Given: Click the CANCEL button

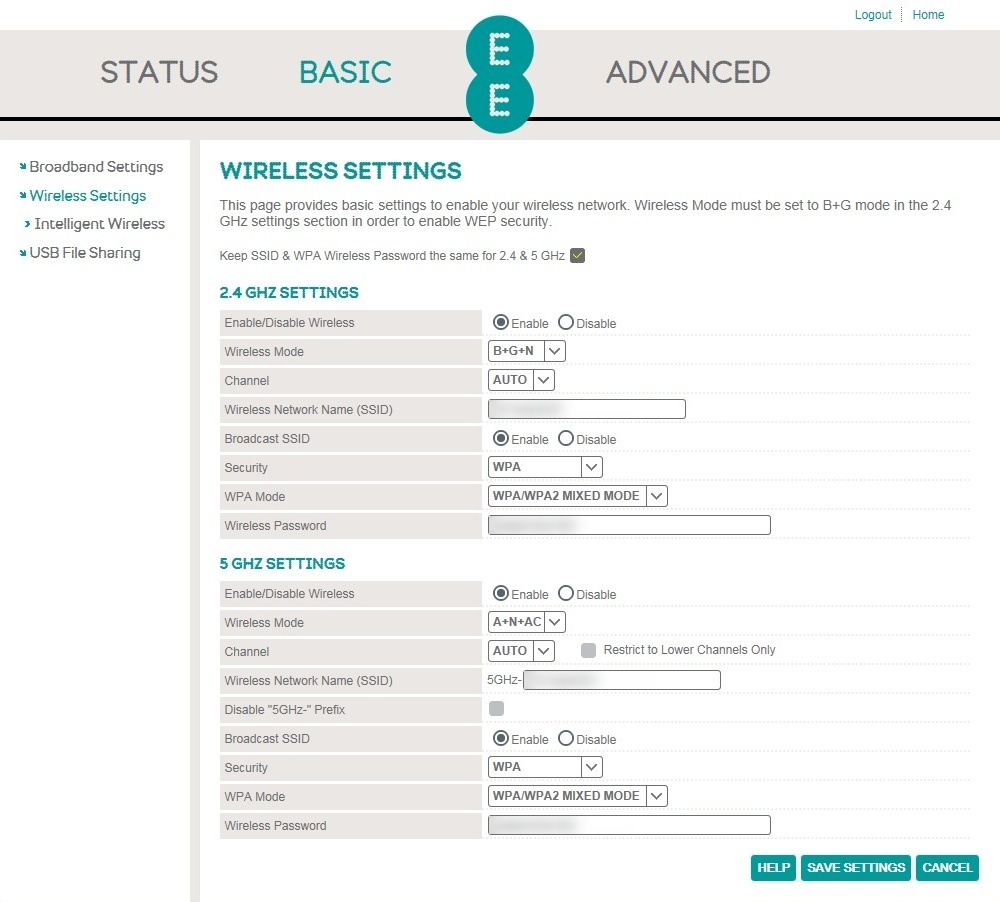Looking at the screenshot, I should click(x=946, y=867).
